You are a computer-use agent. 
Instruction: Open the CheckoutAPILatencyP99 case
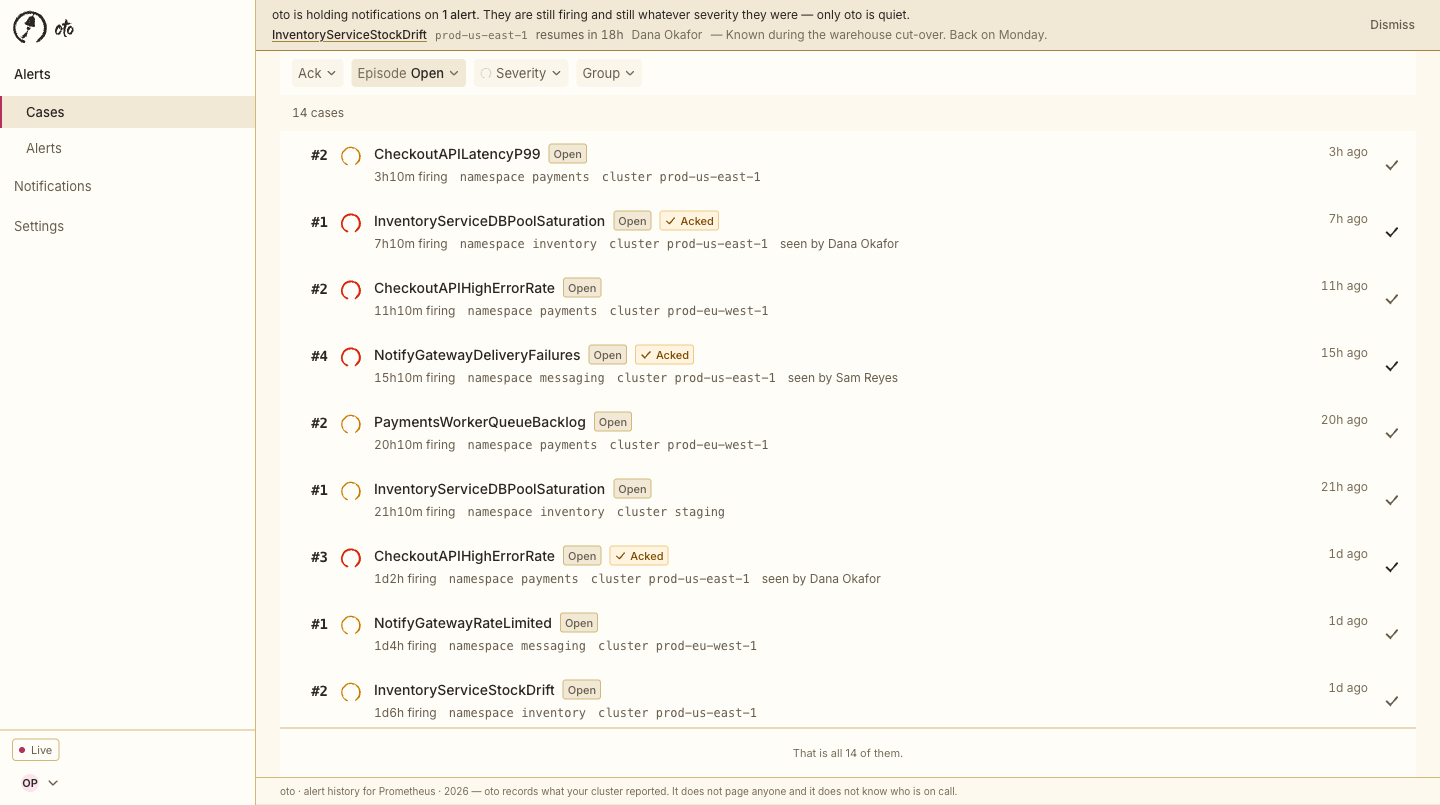tap(457, 154)
